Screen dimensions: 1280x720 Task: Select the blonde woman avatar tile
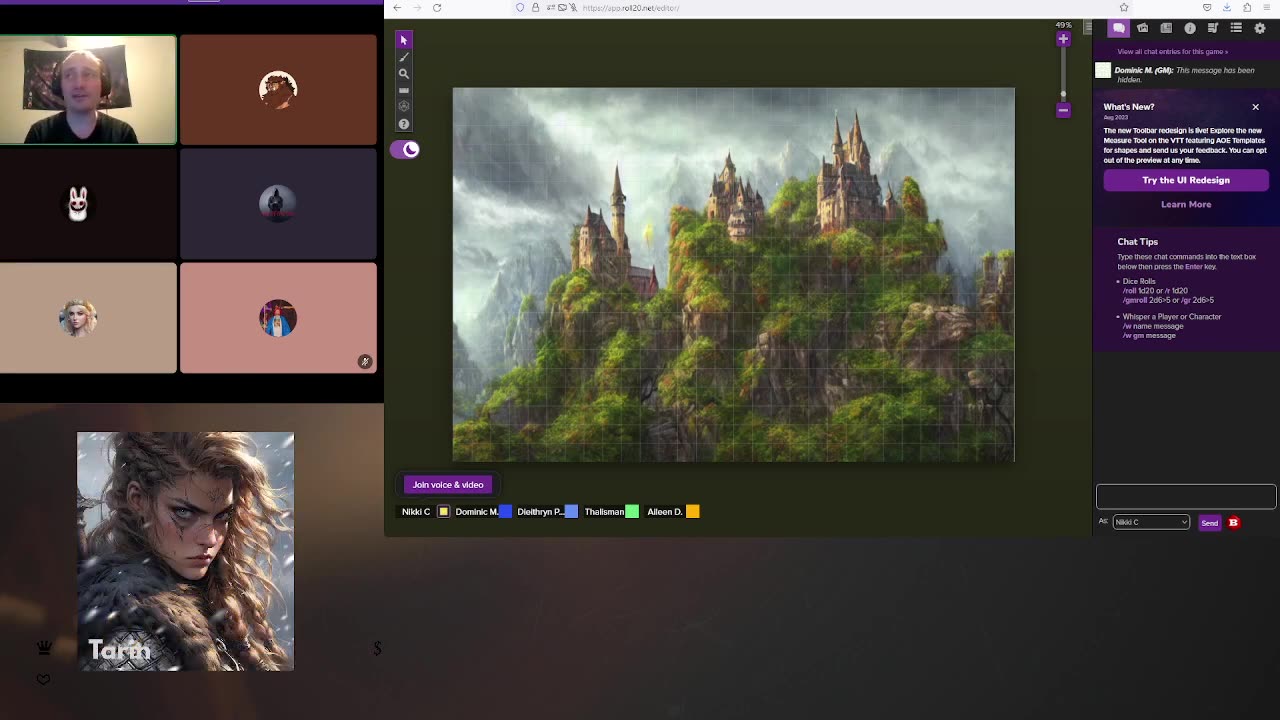[88, 318]
